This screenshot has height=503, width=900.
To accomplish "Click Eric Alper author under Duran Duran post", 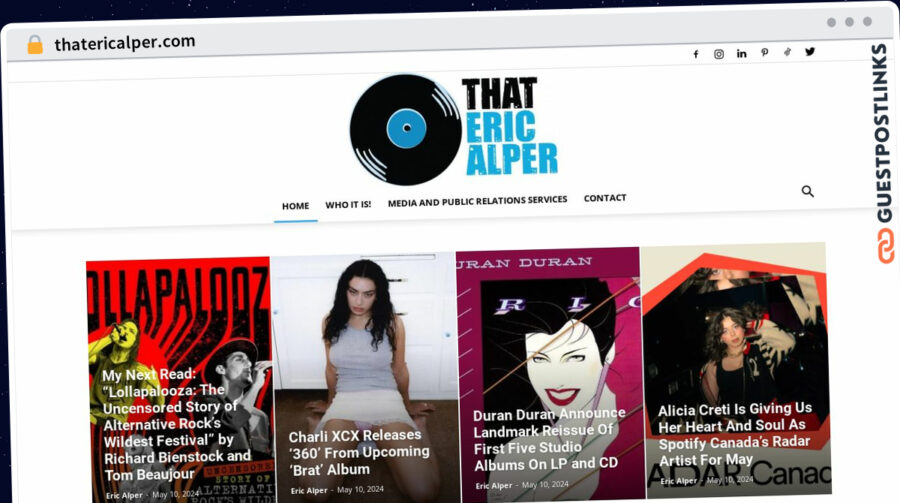I will point(494,486).
